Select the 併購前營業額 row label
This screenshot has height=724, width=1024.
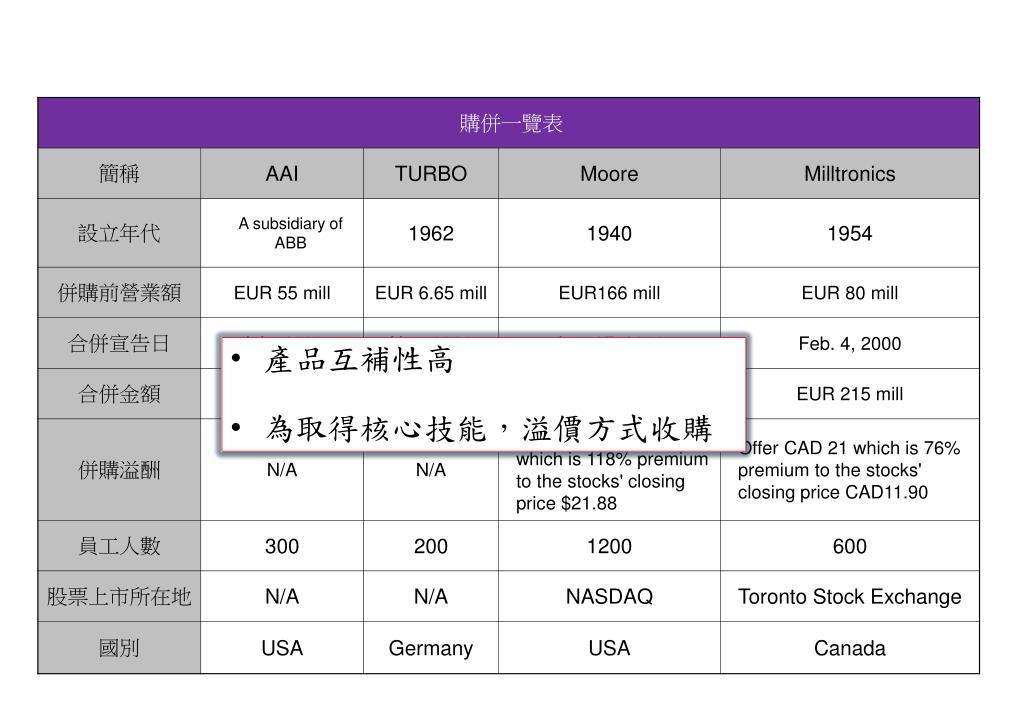[x=119, y=292]
